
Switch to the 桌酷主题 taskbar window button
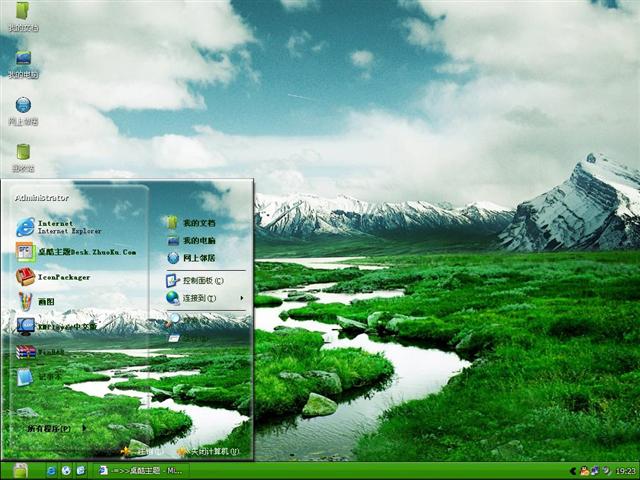pos(140,471)
